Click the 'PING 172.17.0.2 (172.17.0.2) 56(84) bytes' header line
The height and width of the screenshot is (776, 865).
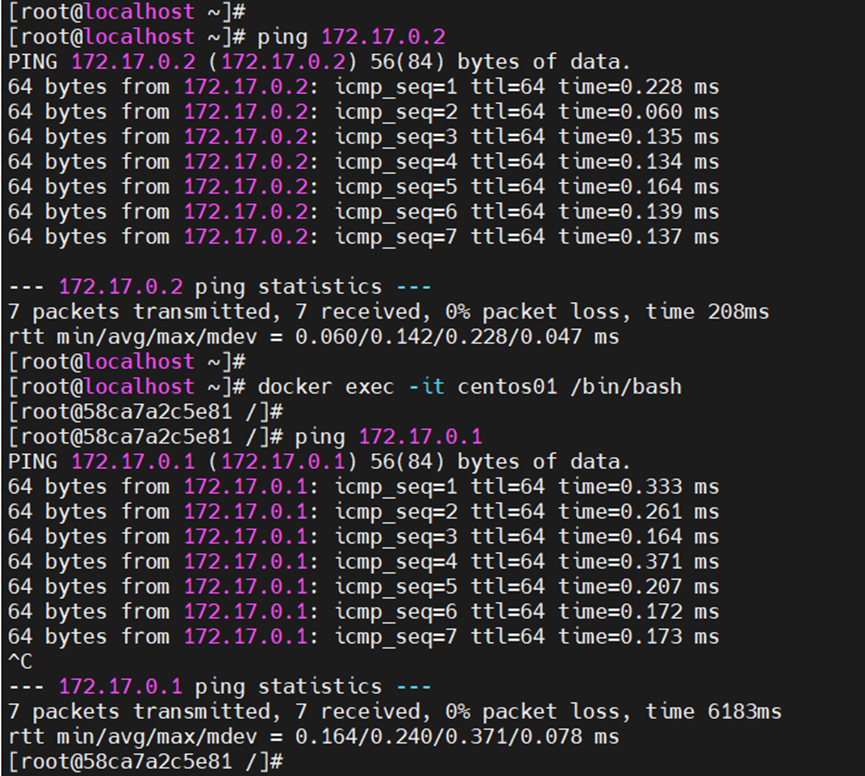(x=319, y=62)
